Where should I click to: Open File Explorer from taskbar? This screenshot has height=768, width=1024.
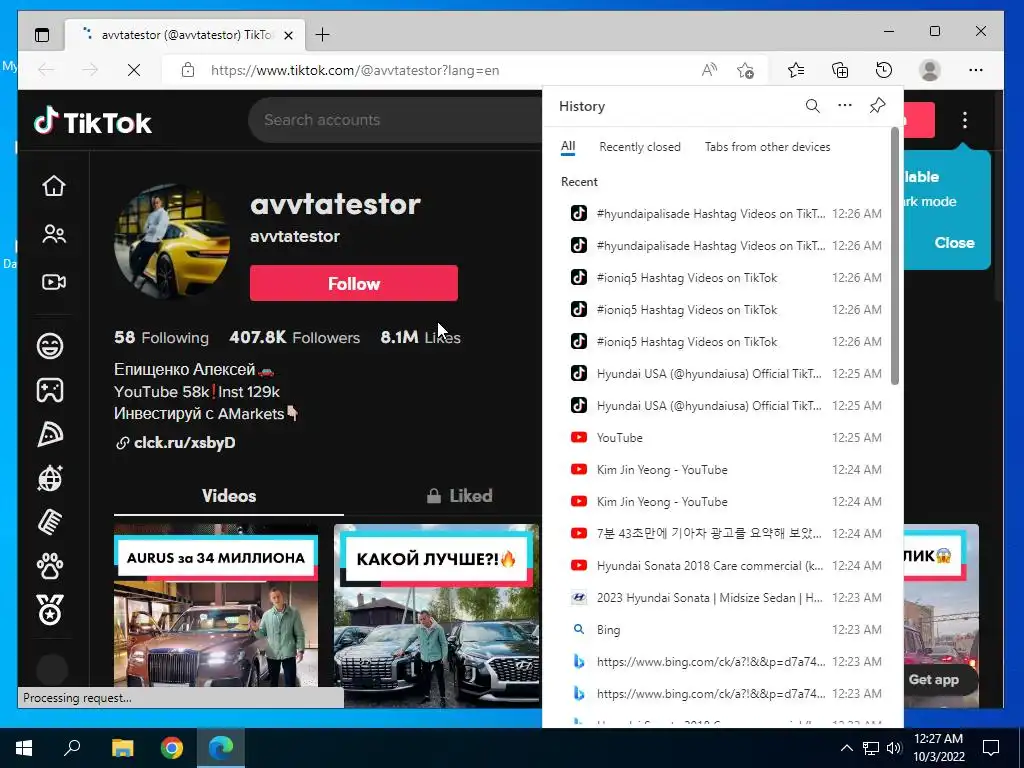(x=122, y=748)
